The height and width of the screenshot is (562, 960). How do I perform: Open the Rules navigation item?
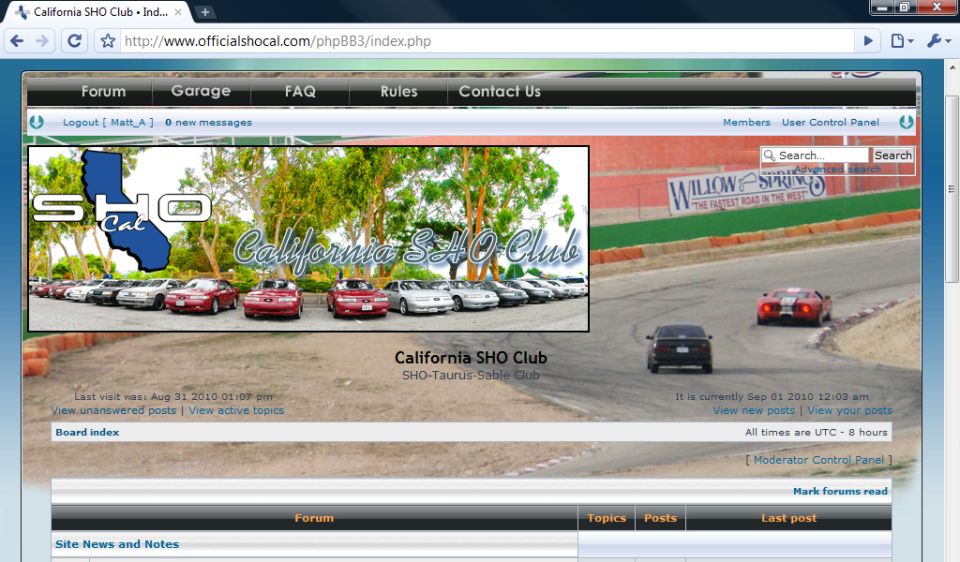(399, 91)
